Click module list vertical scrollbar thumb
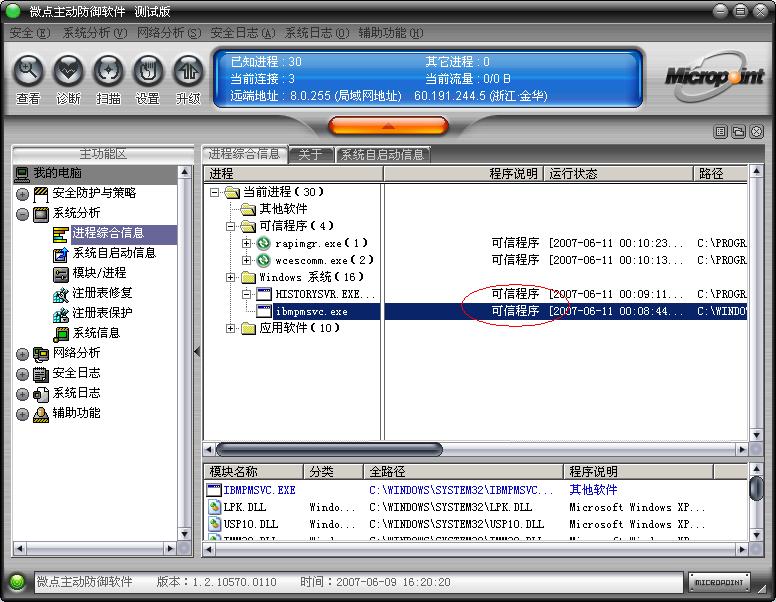The height and width of the screenshot is (602, 776). click(x=756, y=489)
